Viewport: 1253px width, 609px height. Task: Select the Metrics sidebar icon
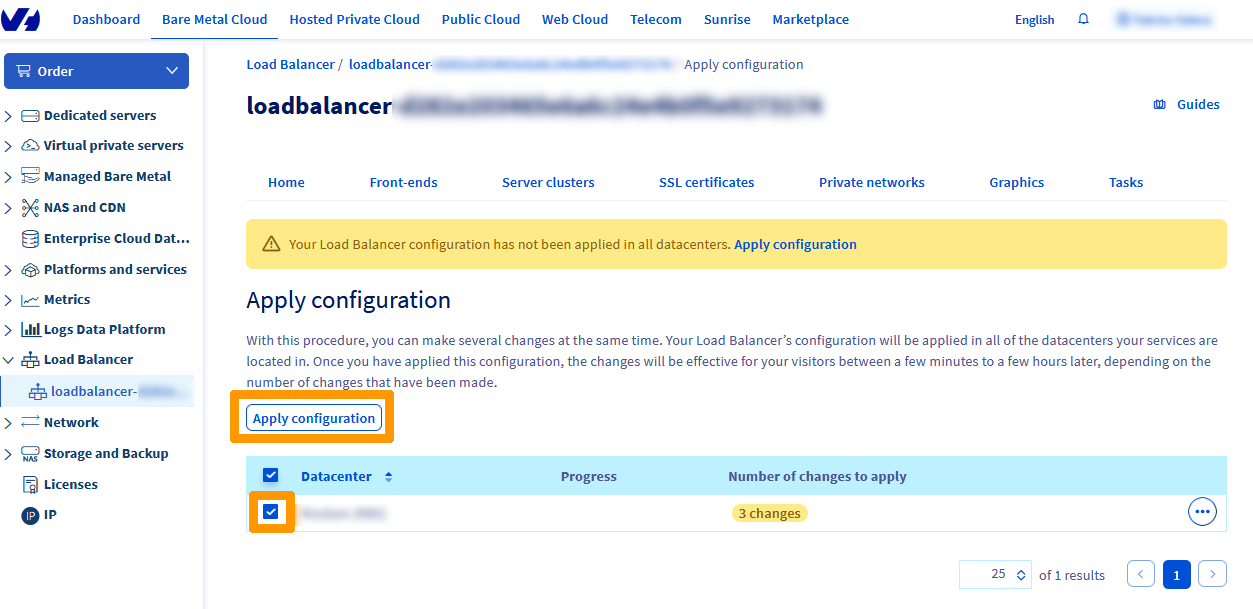[32, 299]
